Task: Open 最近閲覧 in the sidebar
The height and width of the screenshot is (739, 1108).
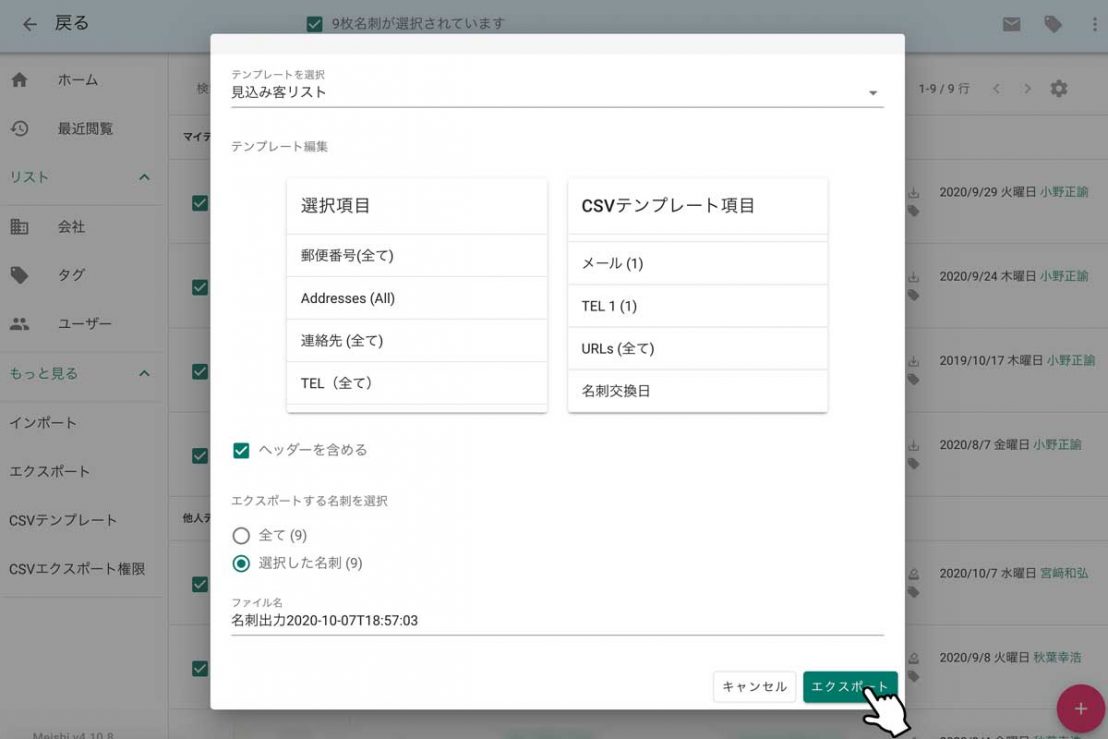Action: (85, 129)
